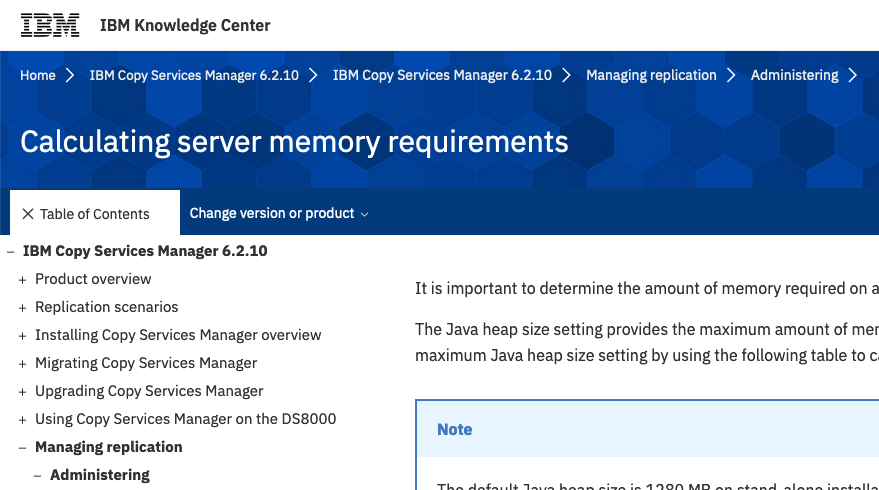Go to Home breadcrumb
879x490 pixels.
[x=38, y=75]
